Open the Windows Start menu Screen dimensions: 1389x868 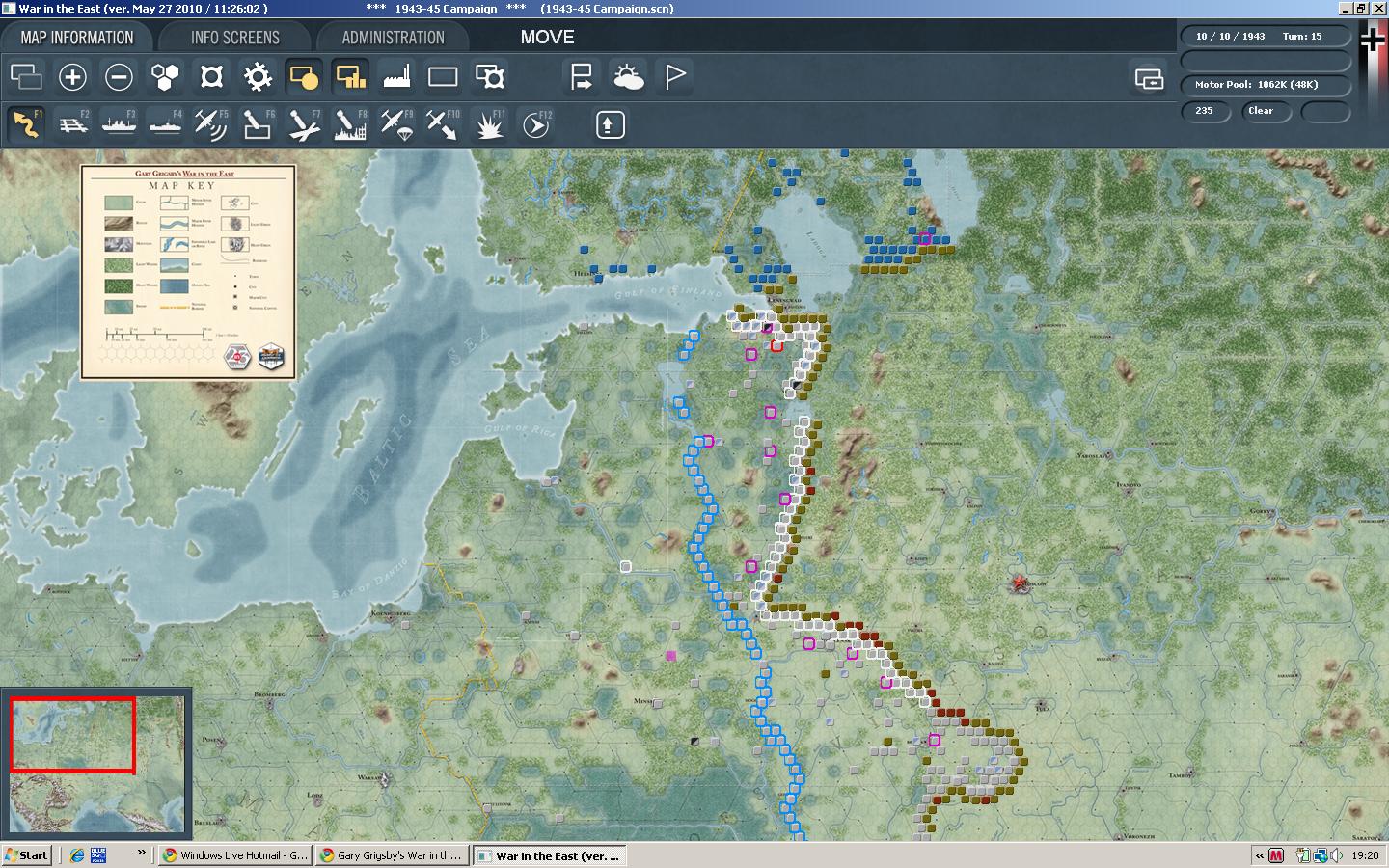click(26, 855)
